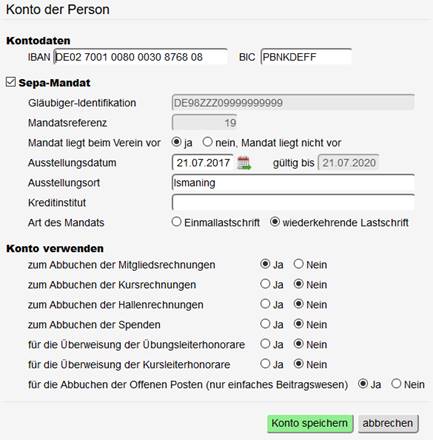Viewport: 433px width, 440px height.
Task: Toggle the Sepa-Mandat checkbox
Action: pyautogui.click(x=11, y=82)
